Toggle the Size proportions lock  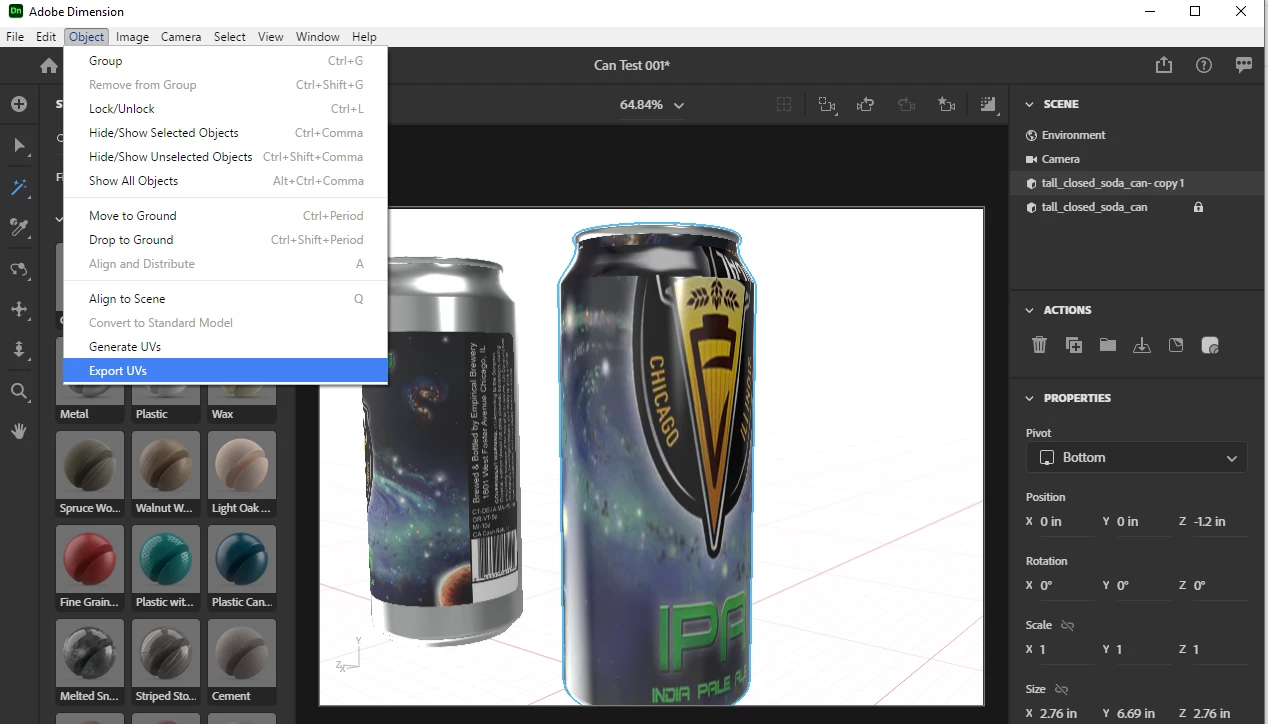1061,689
